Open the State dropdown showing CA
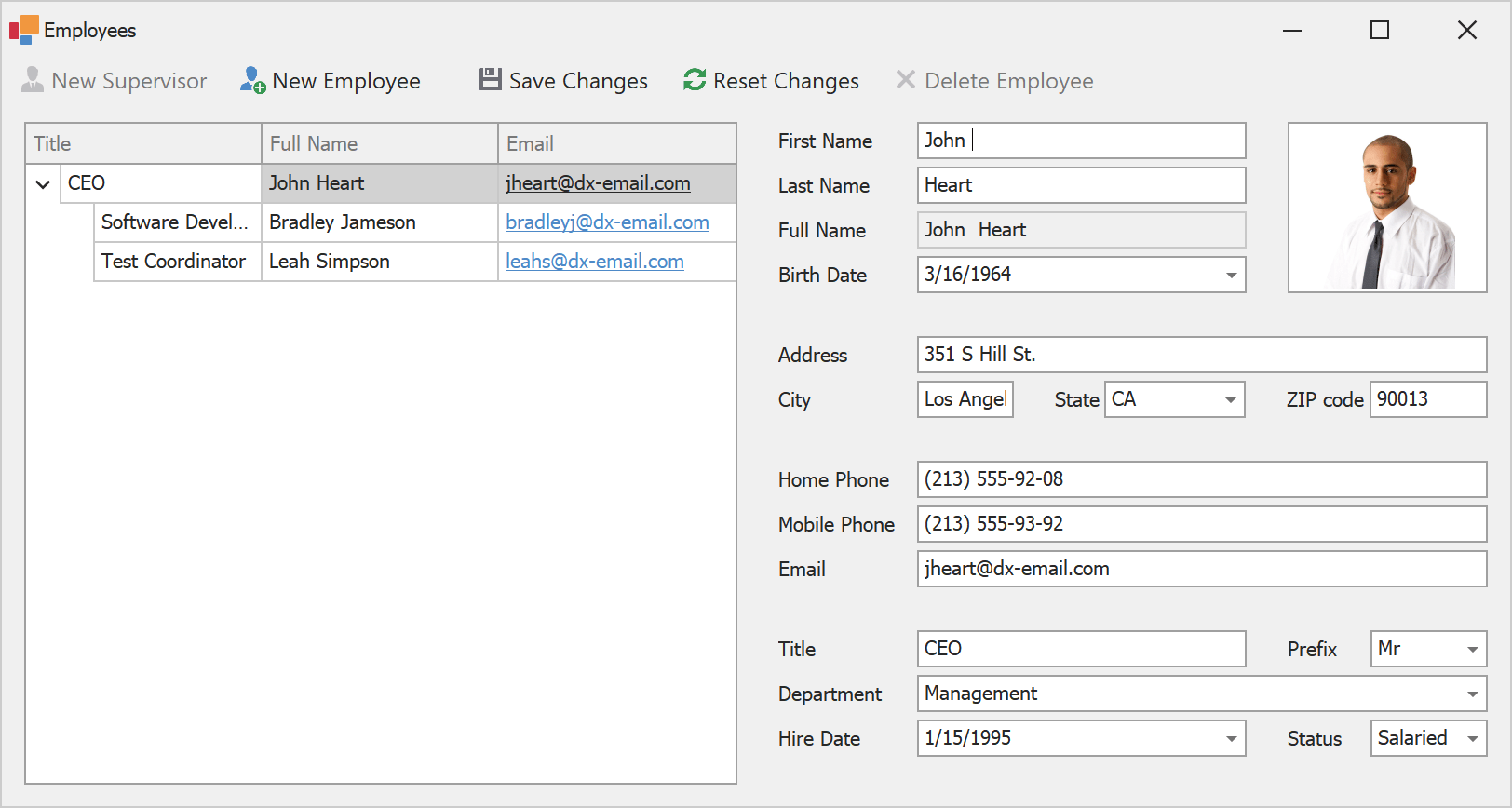 [x=1230, y=399]
